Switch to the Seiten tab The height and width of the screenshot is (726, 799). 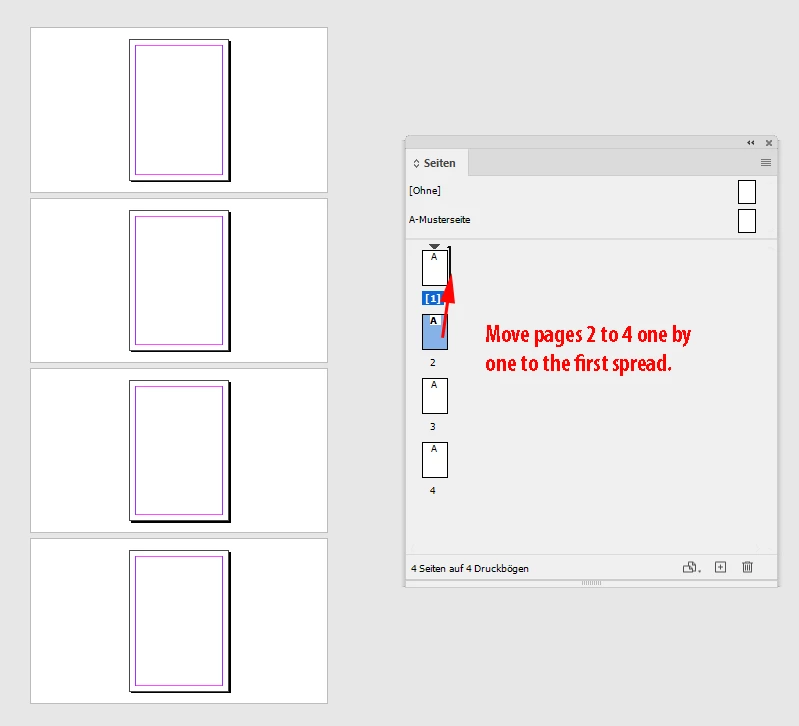point(439,163)
